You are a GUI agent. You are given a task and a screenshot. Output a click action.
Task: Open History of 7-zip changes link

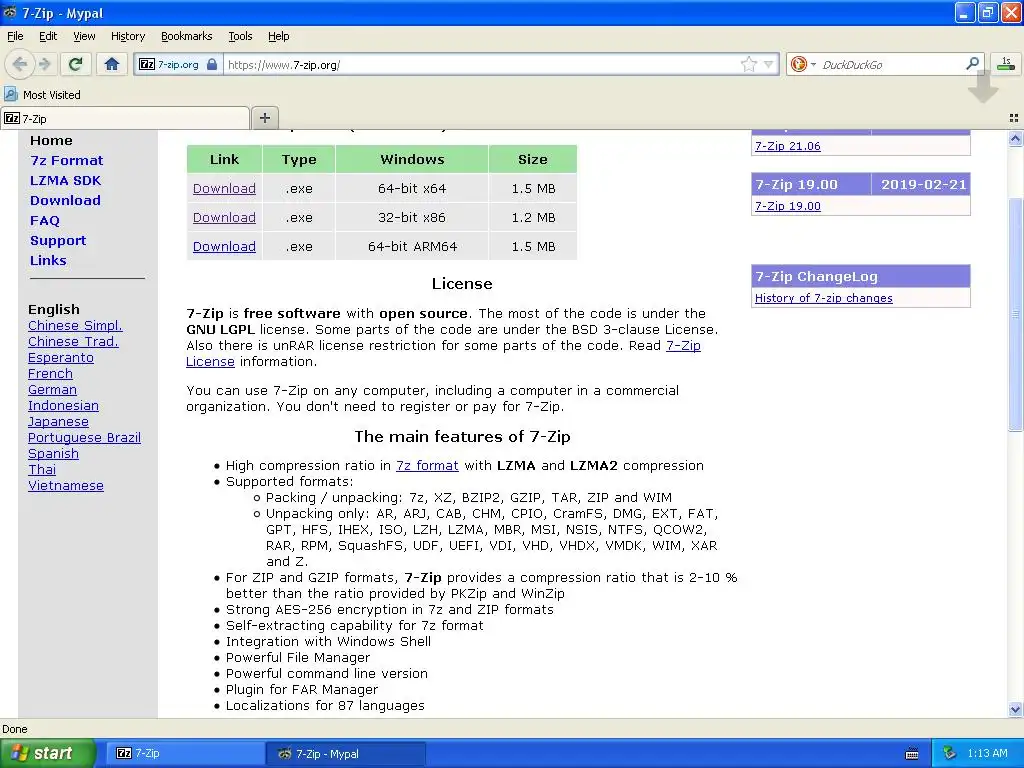pyautogui.click(x=824, y=298)
